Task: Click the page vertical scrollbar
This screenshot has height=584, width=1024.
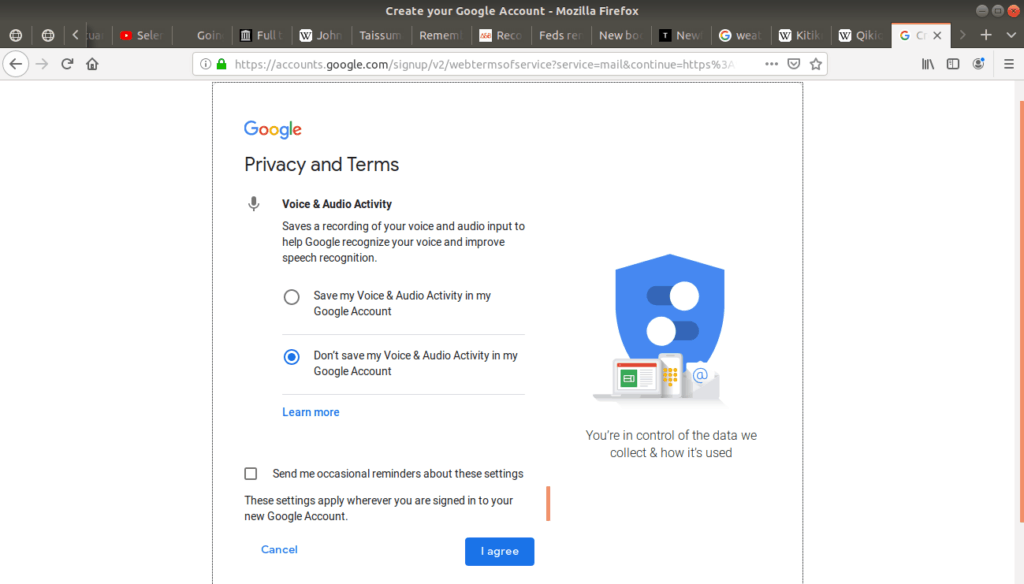Action: (1021, 312)
